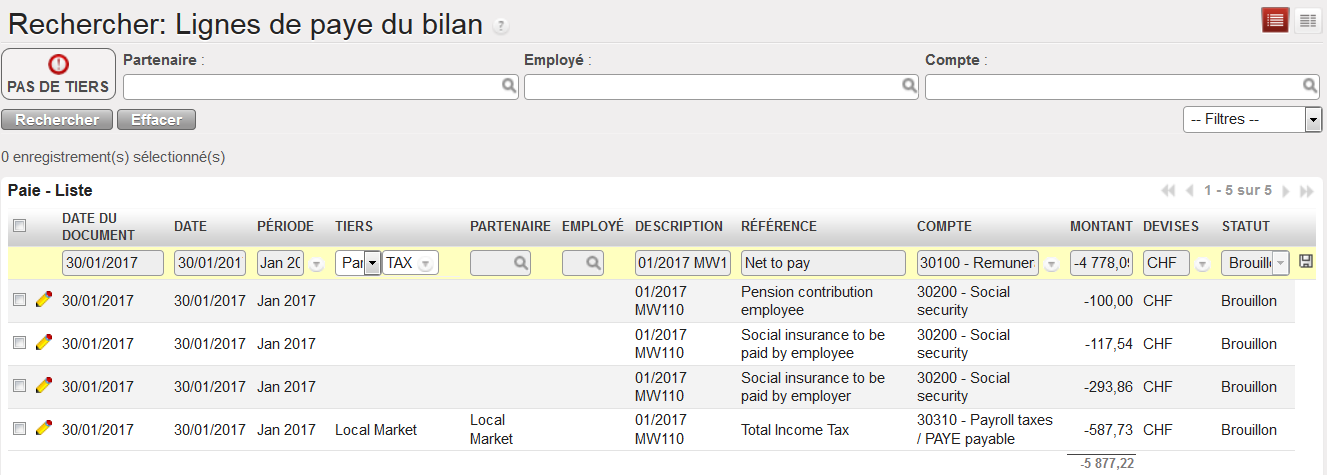Switch to the grey column view icon

[x=1307, y=20]
